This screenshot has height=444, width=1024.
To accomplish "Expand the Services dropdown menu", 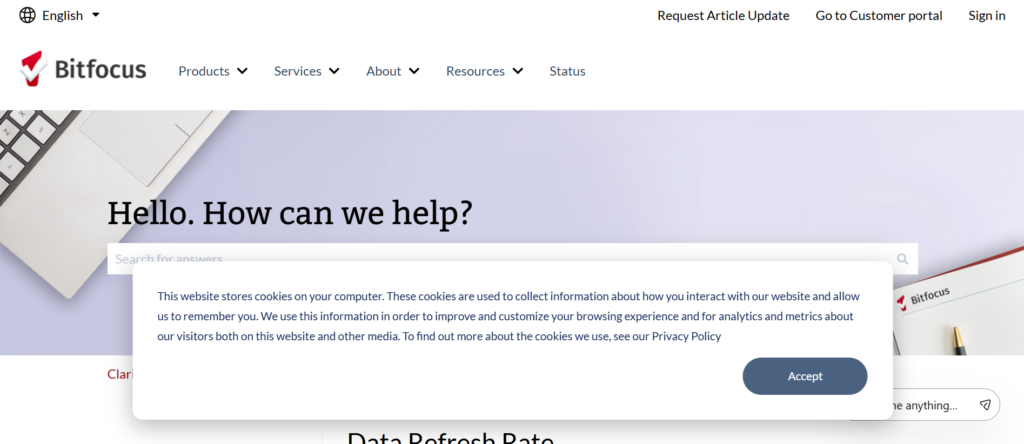I will (x=307, y=71).
